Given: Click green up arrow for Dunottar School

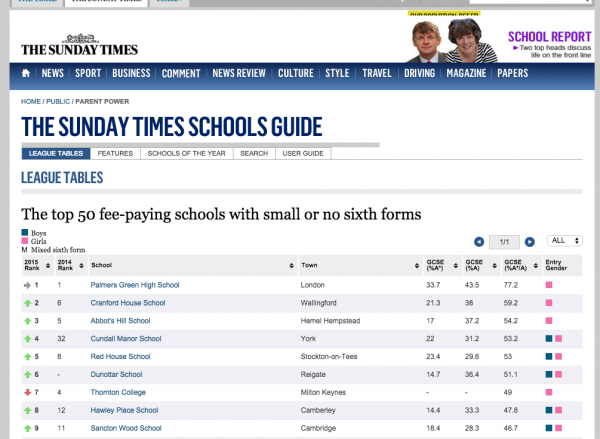Looking at the screenshot, I should [28, 375].
